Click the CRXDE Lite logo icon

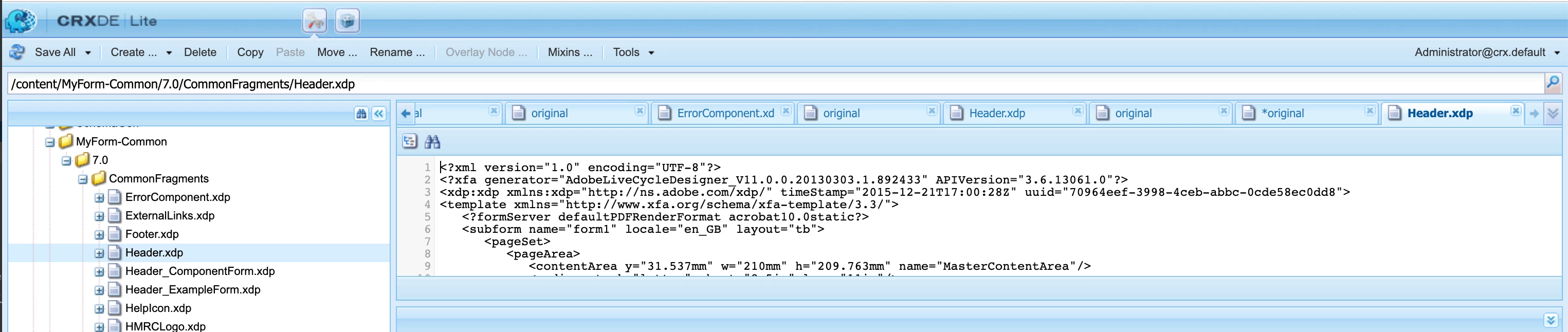click(x=20, y=21)
